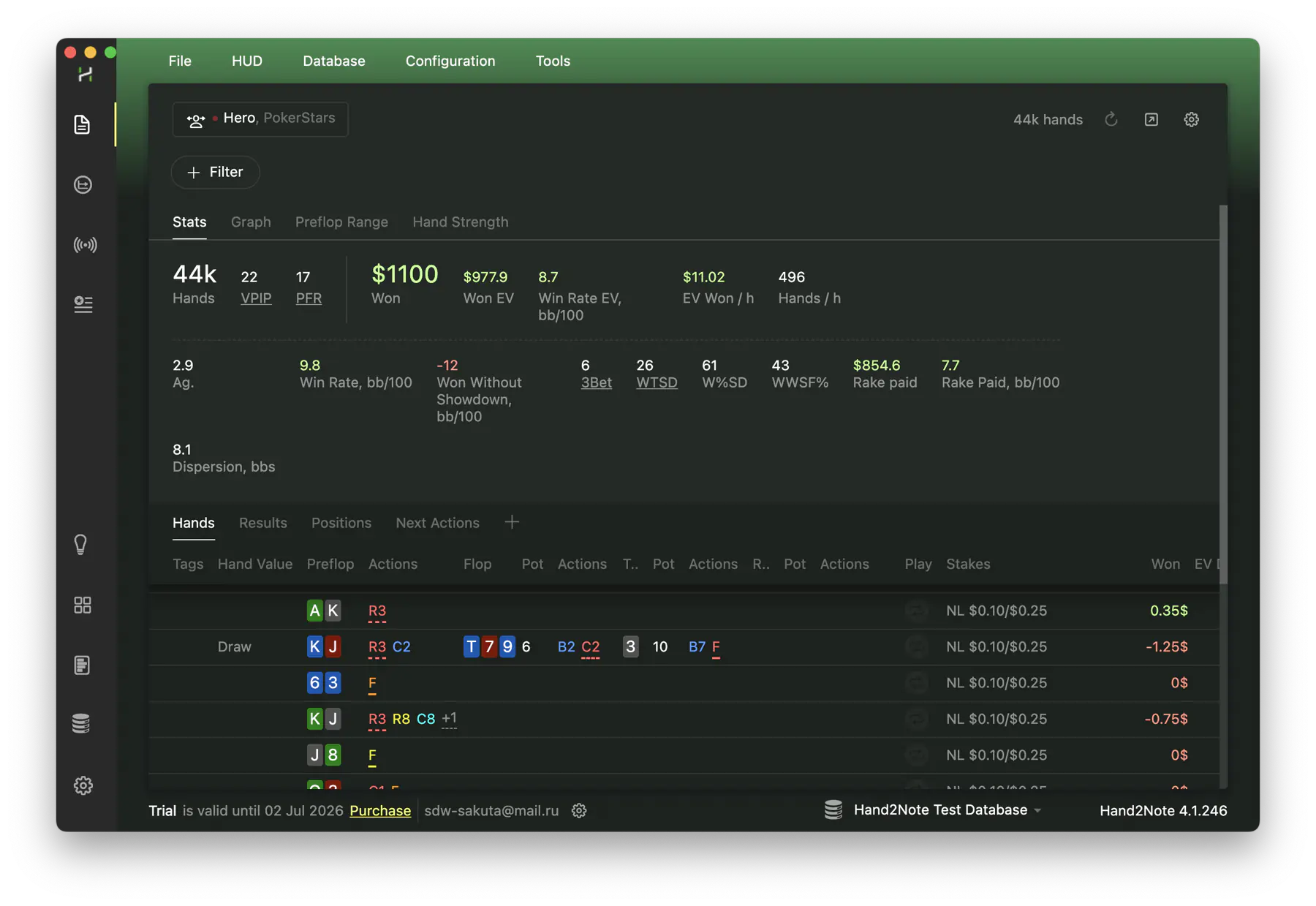The image size is (1316, 906).
Task: Open the HUD menu
Action: click(x=247, y=61)
